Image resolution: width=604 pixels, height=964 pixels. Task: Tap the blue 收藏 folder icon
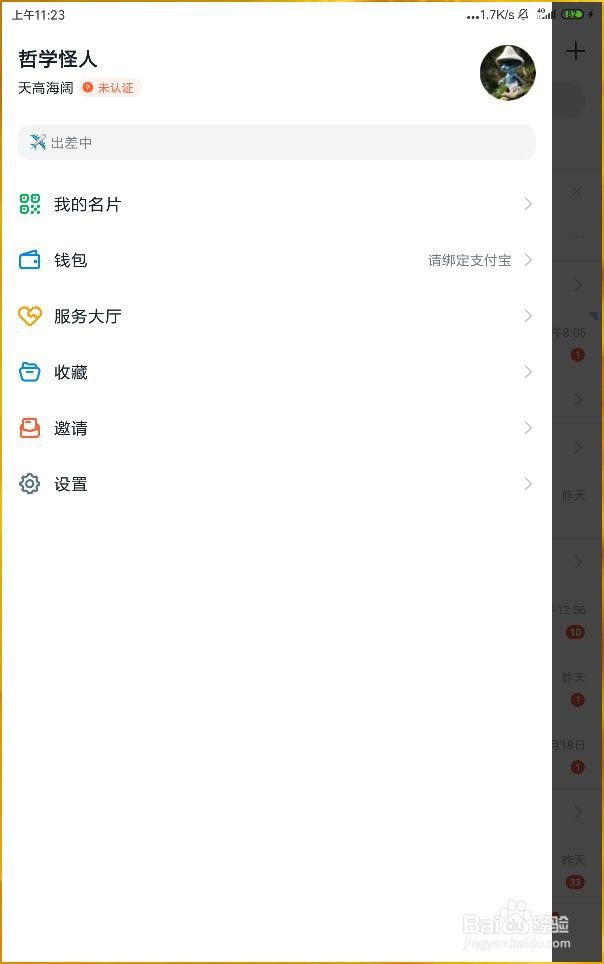click(30, 372)
